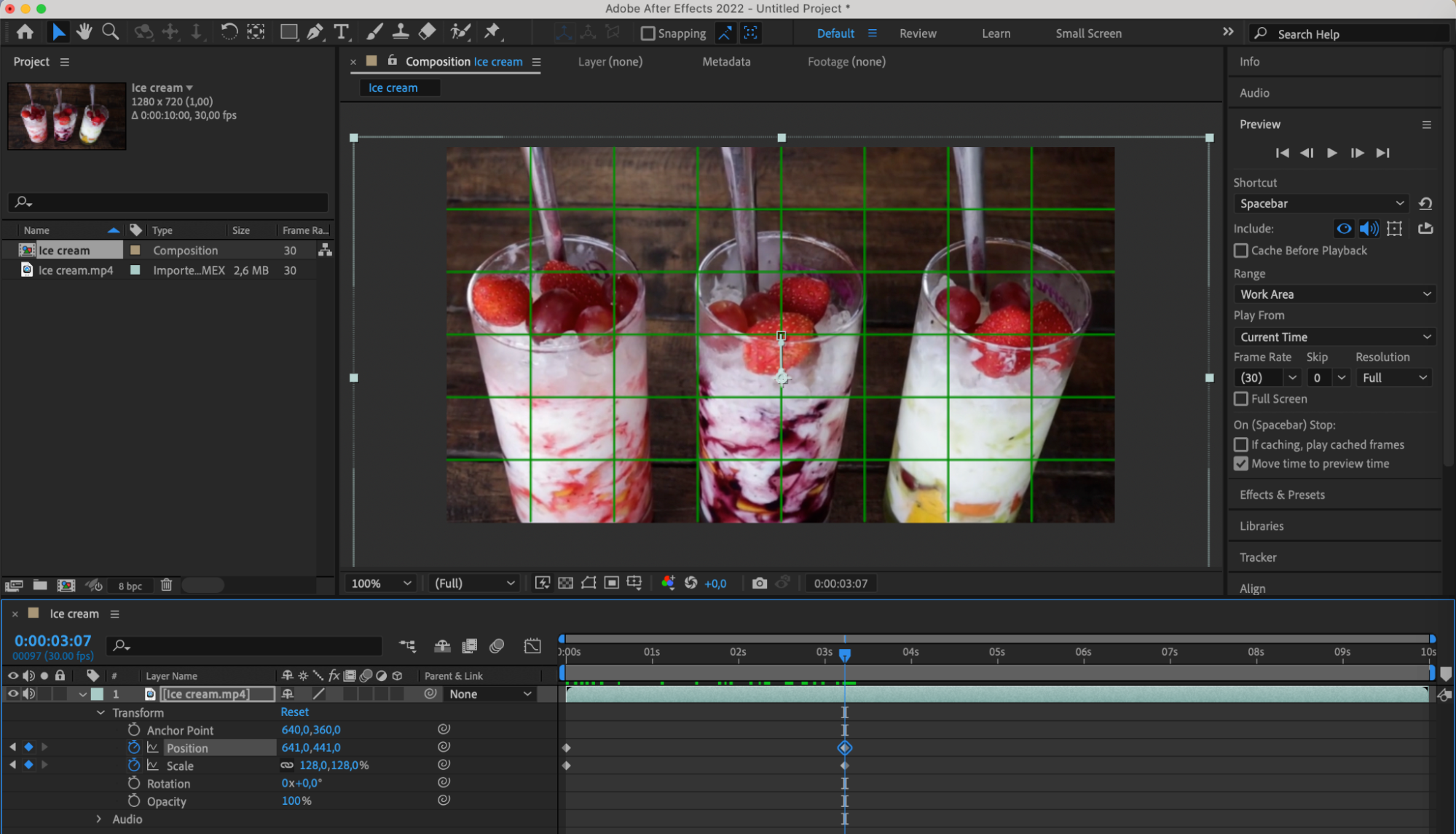Select the Zoom tool in toolbar

(x=111, y=32)
